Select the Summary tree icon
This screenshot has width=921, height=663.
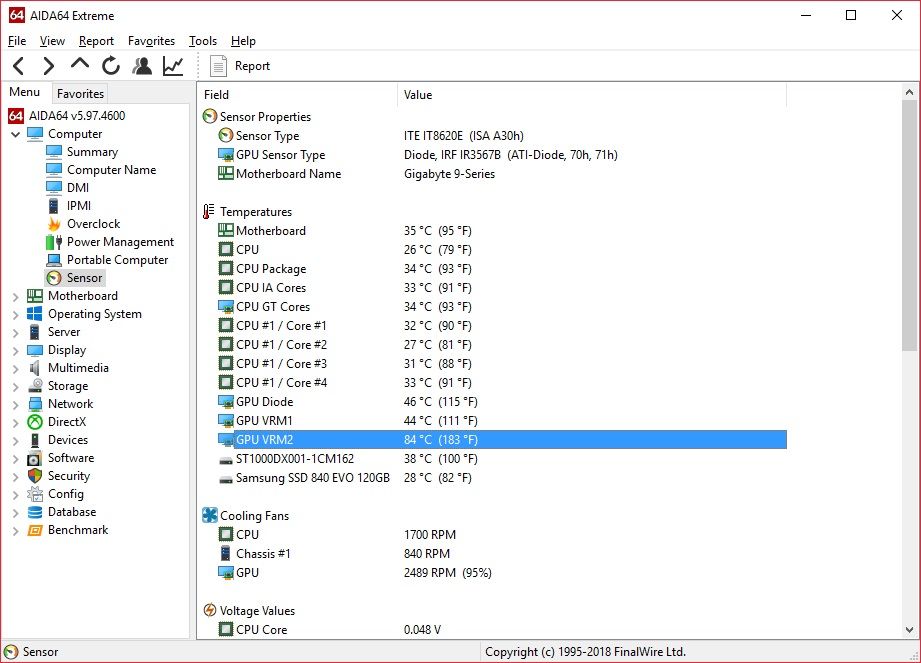[54, 152]
